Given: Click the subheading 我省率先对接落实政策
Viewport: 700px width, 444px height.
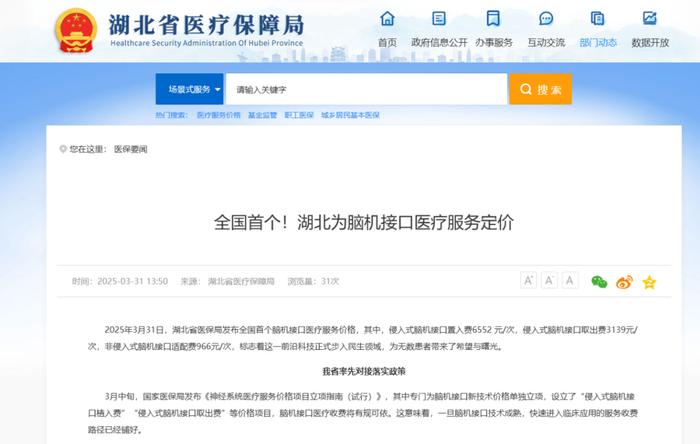Looking at the screenshot, I should pyautogui.click(x=364, y=371).
